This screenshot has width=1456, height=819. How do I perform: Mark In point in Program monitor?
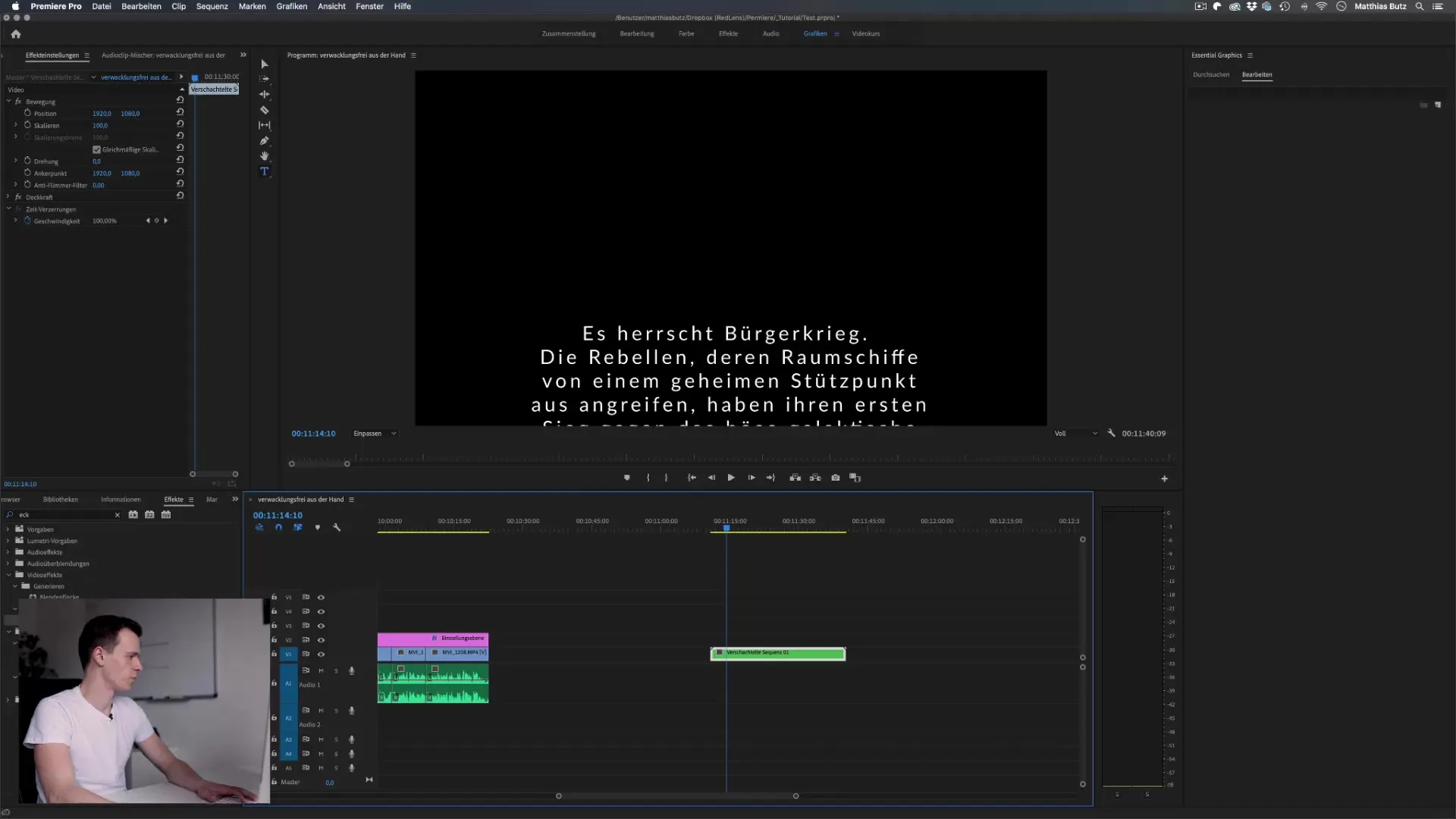click(x=648, y=478)
